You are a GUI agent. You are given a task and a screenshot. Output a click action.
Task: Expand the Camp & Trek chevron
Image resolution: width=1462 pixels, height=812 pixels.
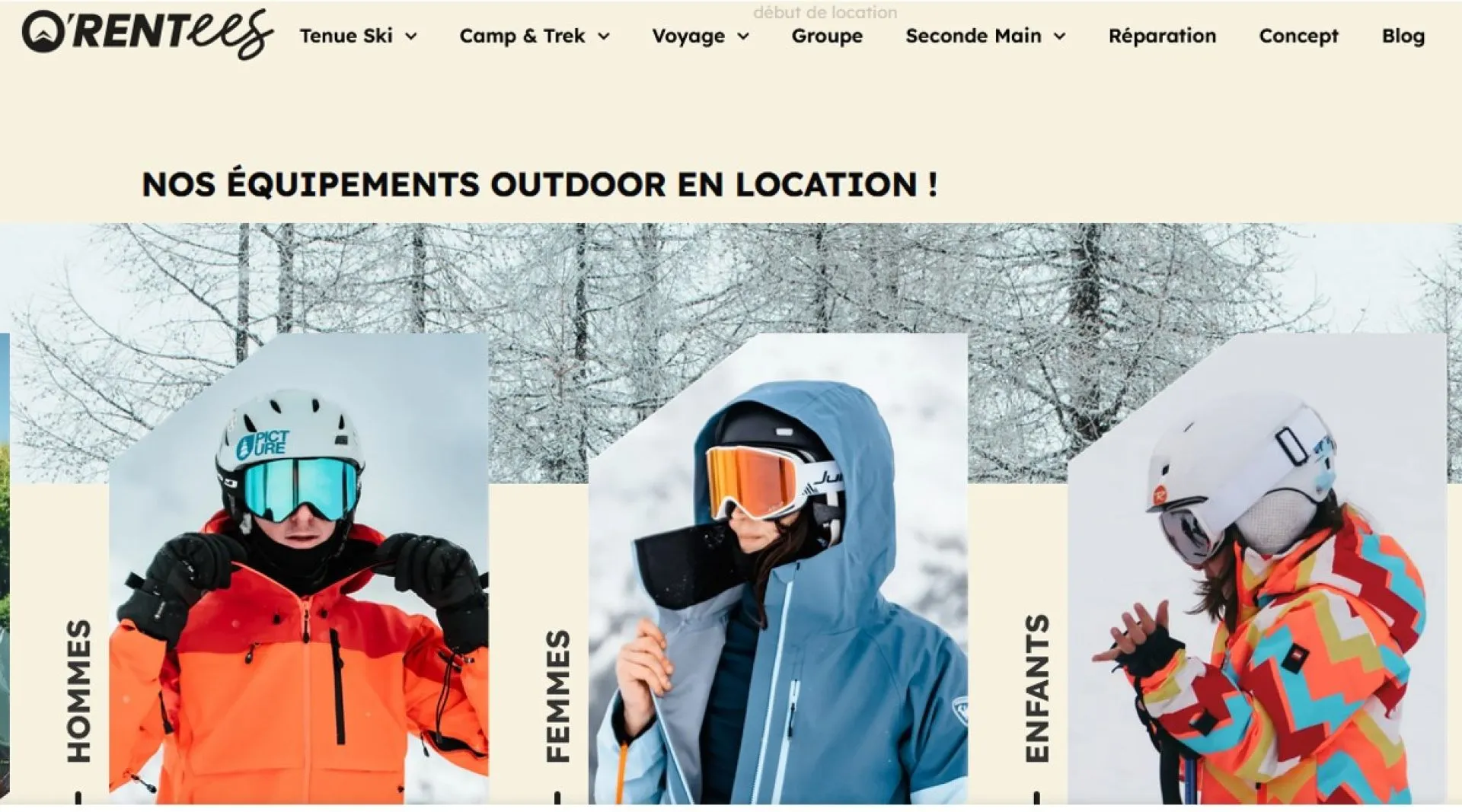click(604, 37)
